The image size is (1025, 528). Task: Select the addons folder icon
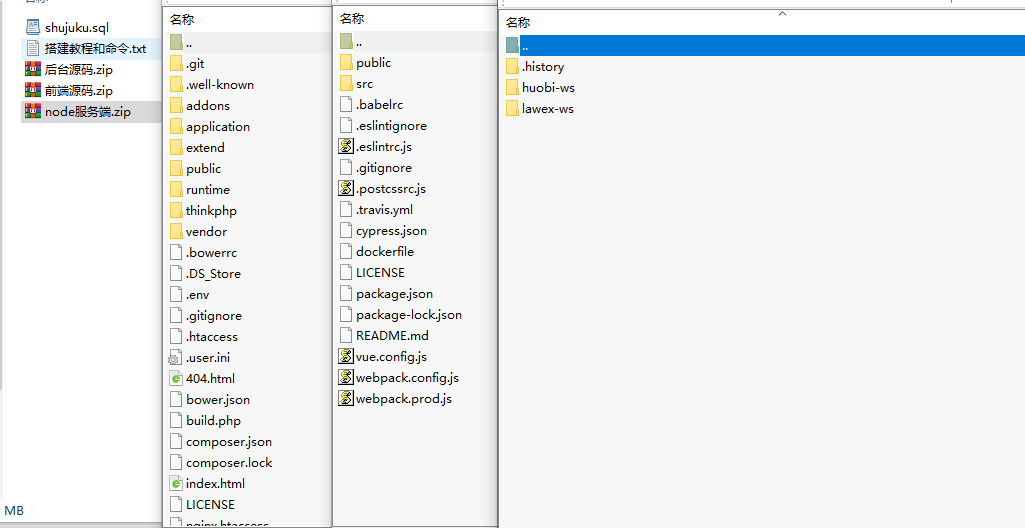(176, 105)
